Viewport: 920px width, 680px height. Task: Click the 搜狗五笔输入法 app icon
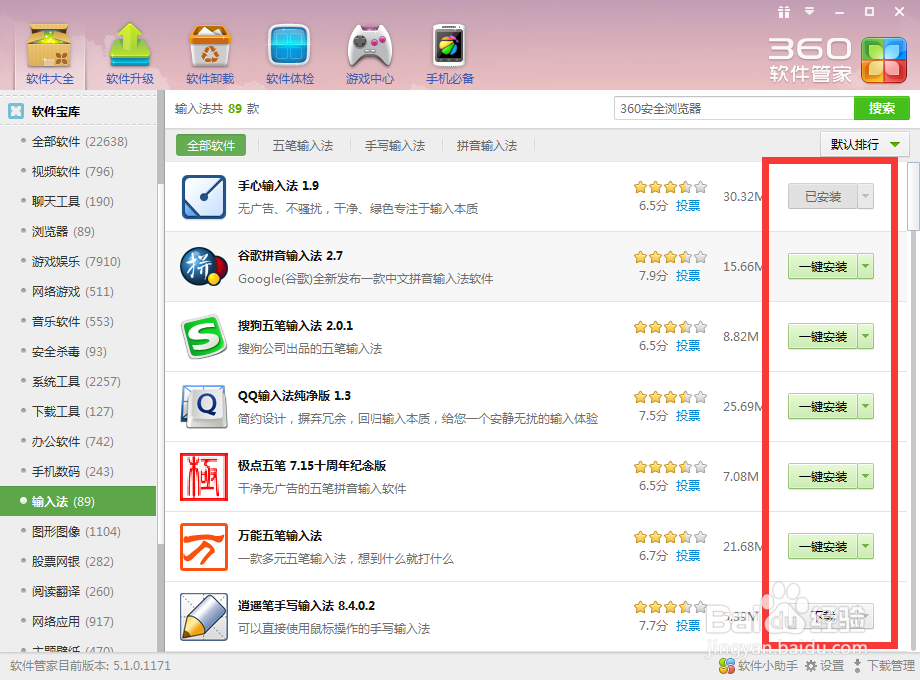(x=204, y=337)
